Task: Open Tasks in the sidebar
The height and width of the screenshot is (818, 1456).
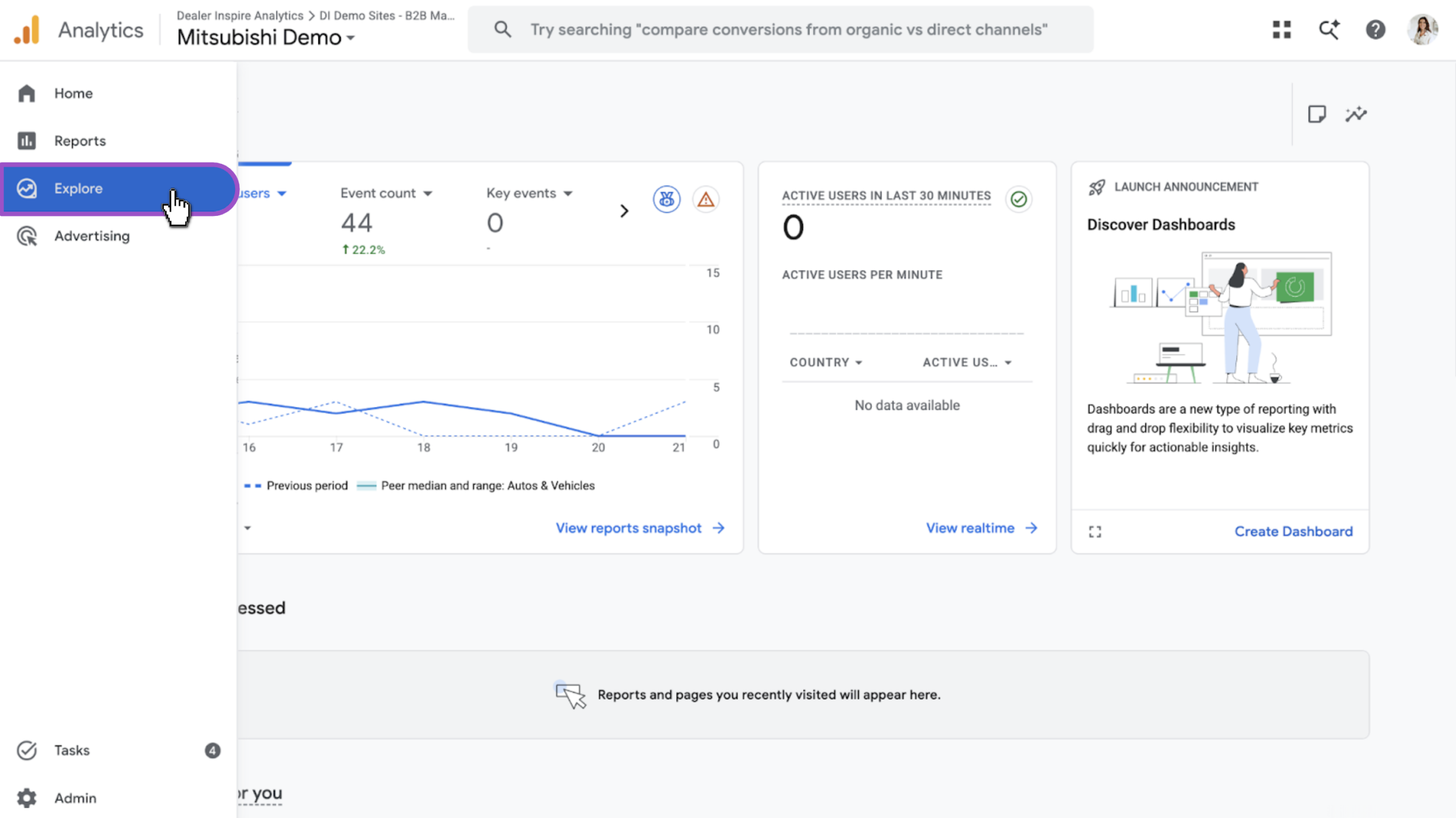Action: point(118,750)
